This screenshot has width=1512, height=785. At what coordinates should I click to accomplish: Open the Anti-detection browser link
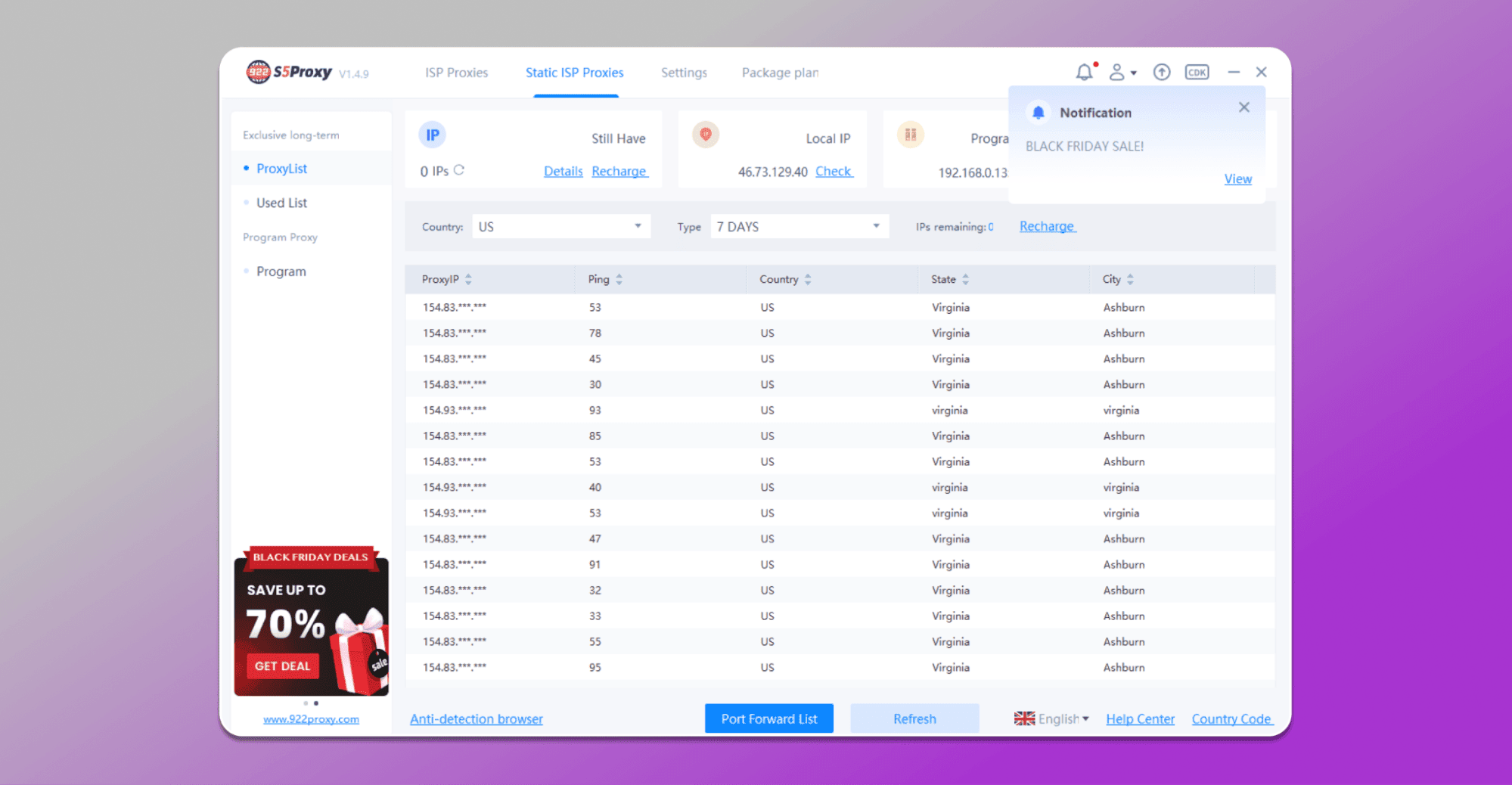pos(477,718)
